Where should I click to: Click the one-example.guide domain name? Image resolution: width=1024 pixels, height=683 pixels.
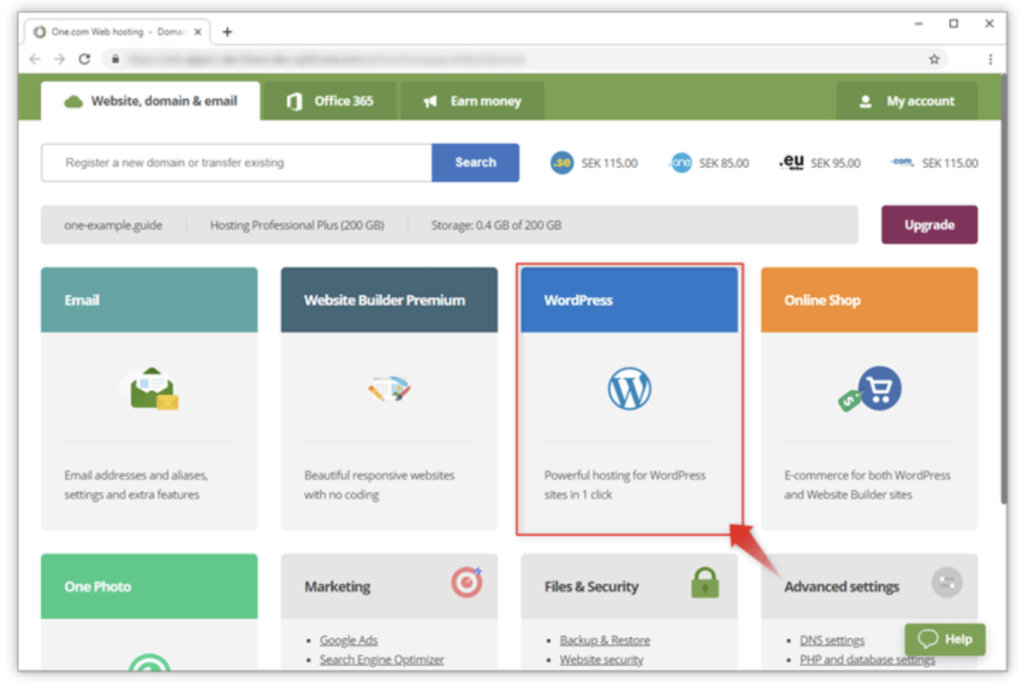click(113, 225)
